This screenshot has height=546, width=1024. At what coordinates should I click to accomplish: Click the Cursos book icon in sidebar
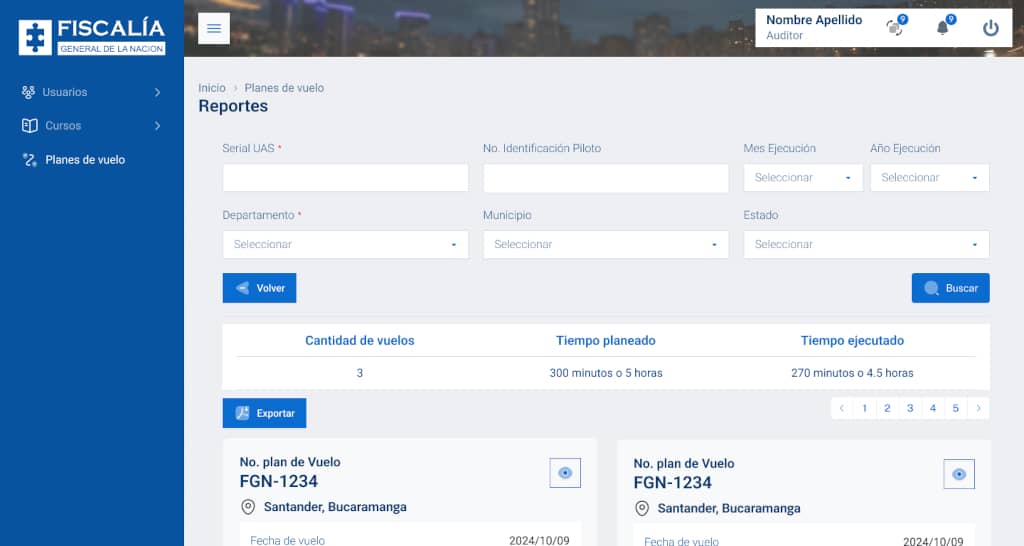[29, 126]
